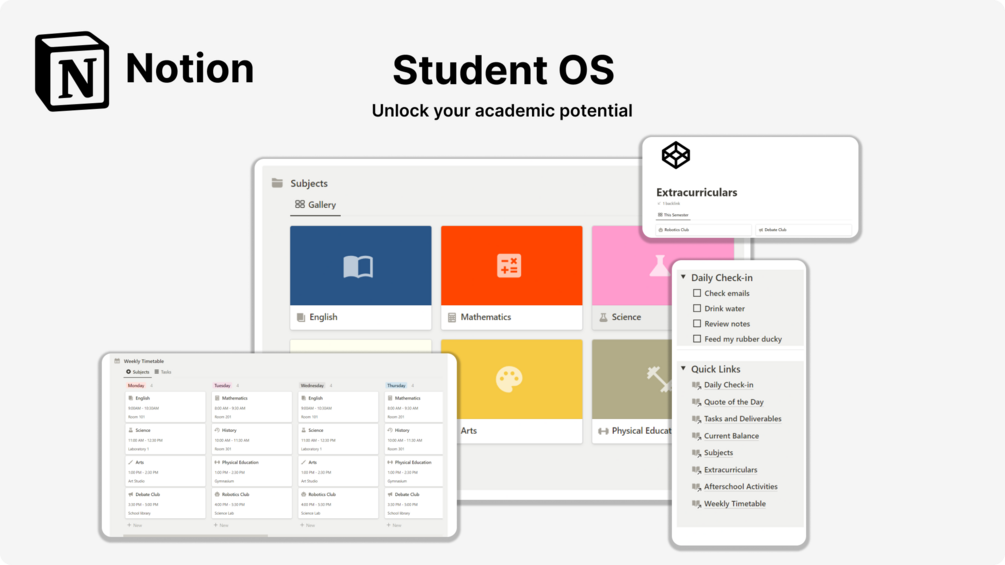This screenshot has width=1005, height=565.
Task: Add a new item under Tuesday column
Action: pyautogui.click(x=221, y=525)
